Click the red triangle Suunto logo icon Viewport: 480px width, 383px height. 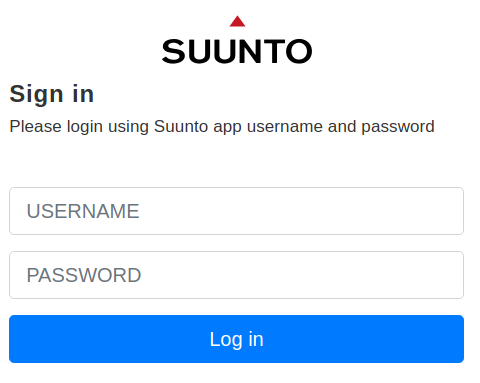point(237,21)
